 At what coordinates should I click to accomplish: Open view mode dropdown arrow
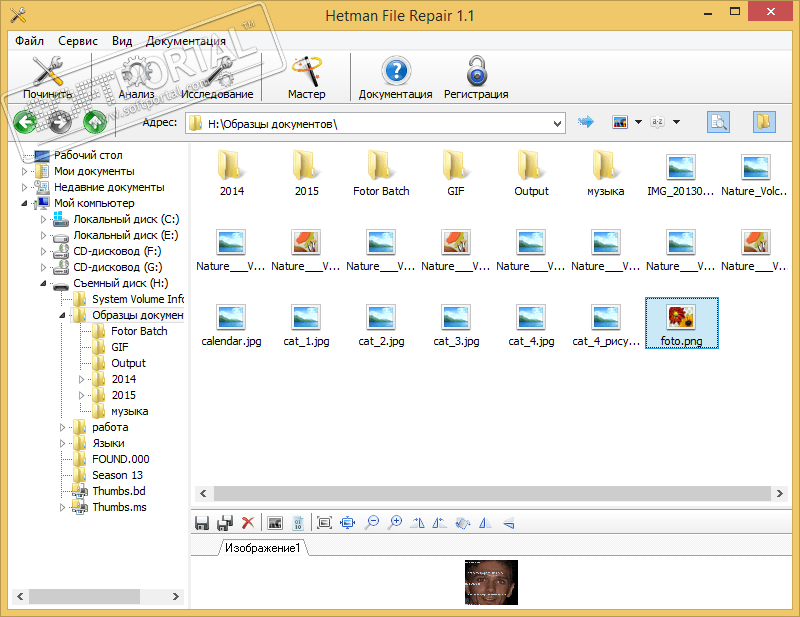(638, 122)
